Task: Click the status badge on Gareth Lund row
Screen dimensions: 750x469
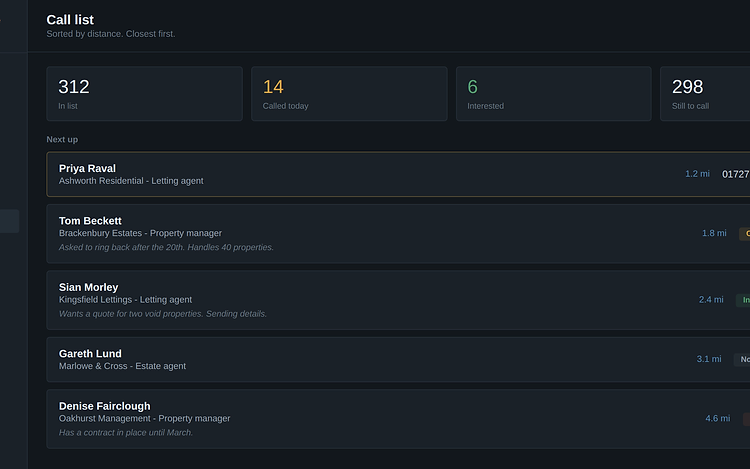Action: coord(742,359)
